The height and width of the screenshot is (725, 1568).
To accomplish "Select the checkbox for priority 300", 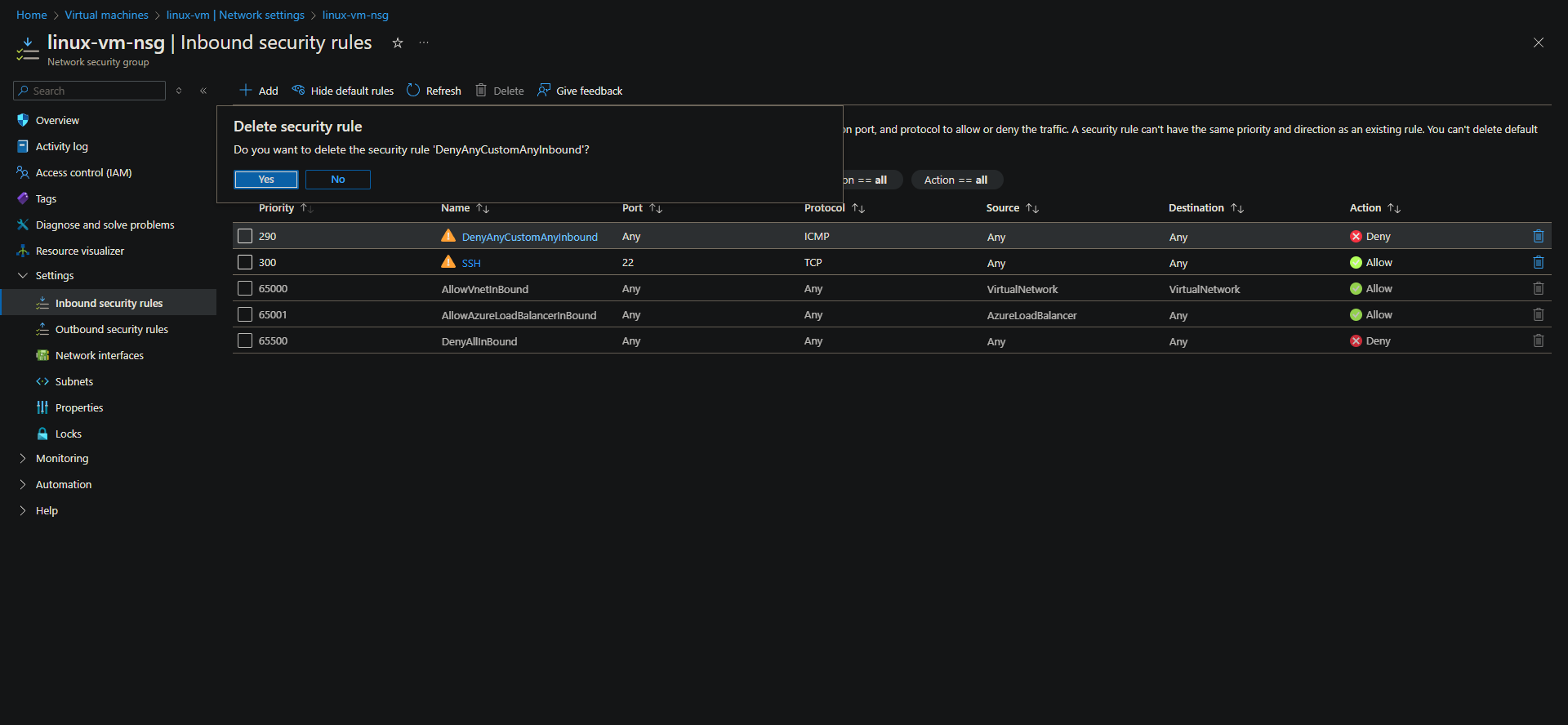I will (245, 263).
